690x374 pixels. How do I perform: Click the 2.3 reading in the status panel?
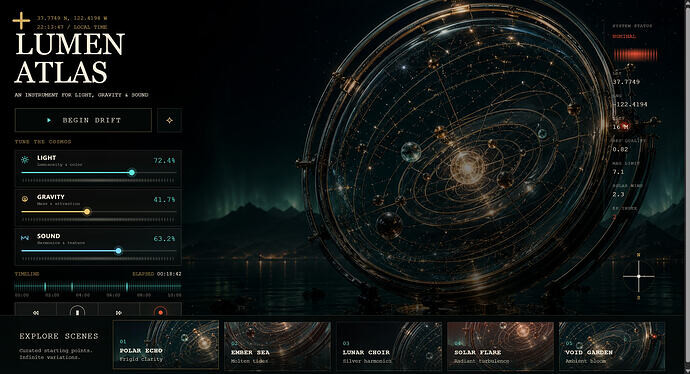click(618, 194)
